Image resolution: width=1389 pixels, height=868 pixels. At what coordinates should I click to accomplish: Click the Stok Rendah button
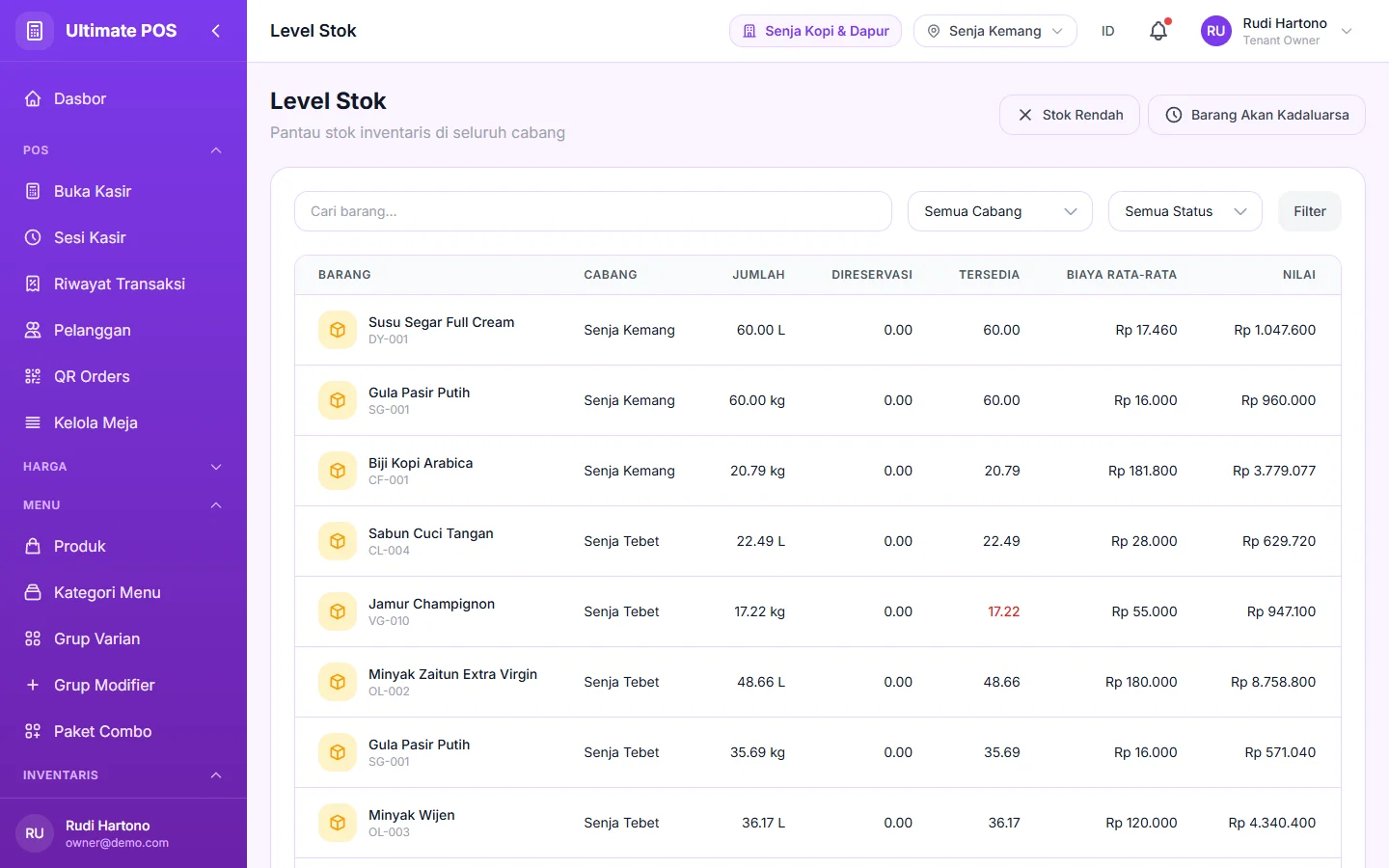1070,115
